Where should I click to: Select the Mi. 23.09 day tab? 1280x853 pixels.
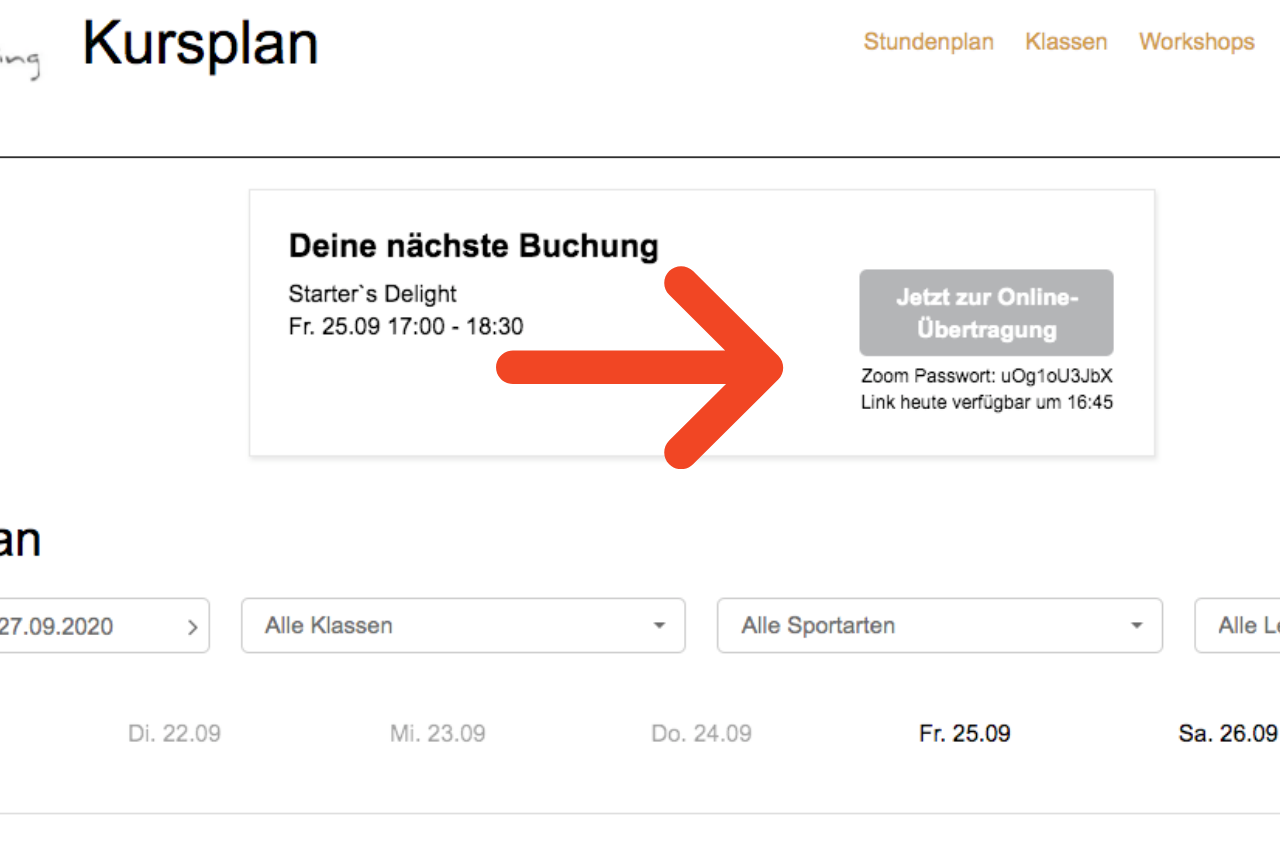point(438,733)
